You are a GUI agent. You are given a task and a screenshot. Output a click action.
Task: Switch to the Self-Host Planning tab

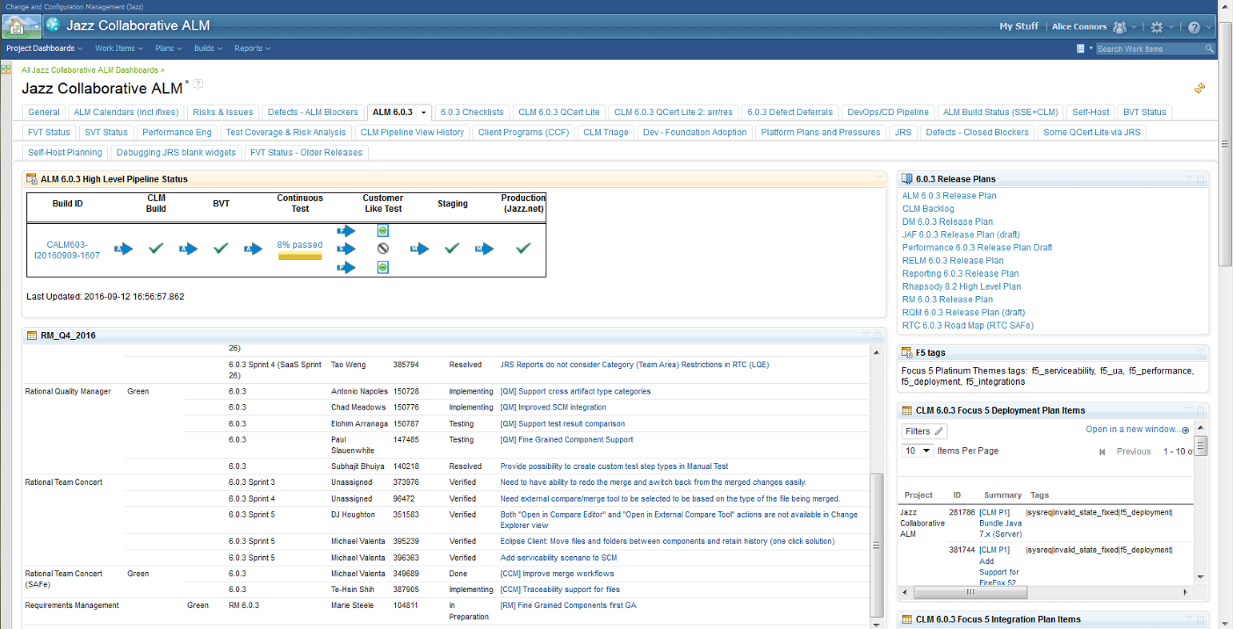point(65,152)
